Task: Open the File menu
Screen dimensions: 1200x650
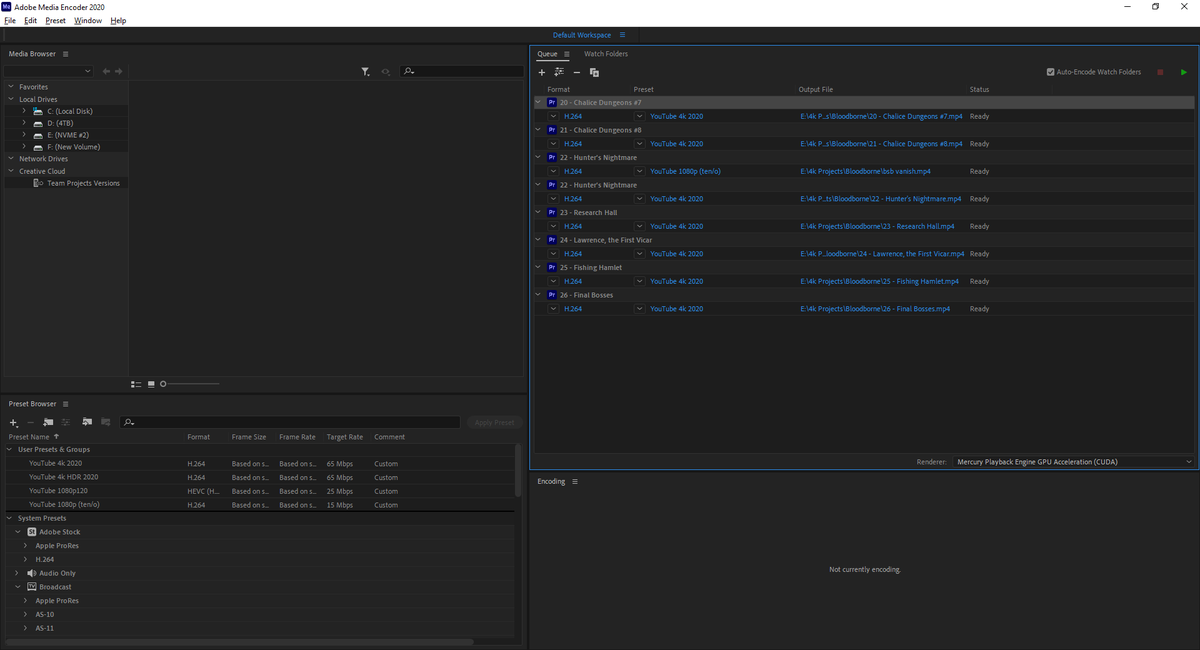Action: pyautogui.click(x=10, y=20)
